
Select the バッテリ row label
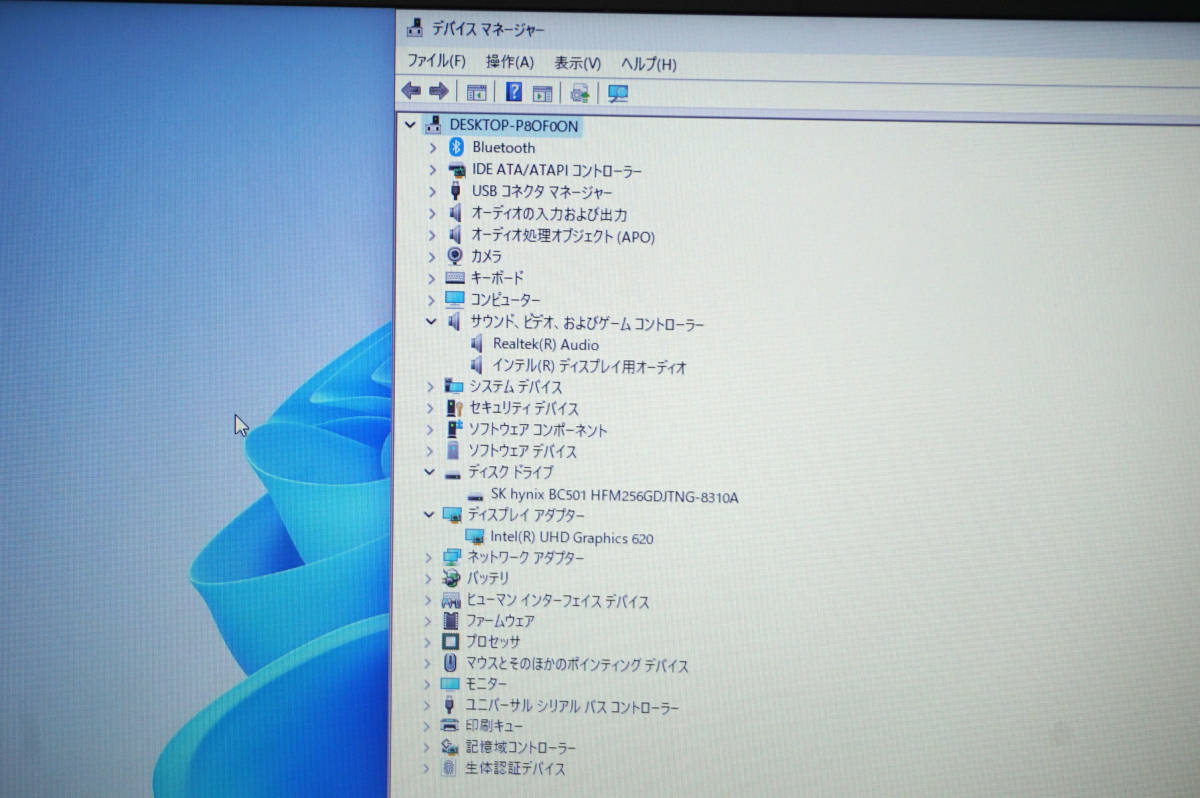488,579
